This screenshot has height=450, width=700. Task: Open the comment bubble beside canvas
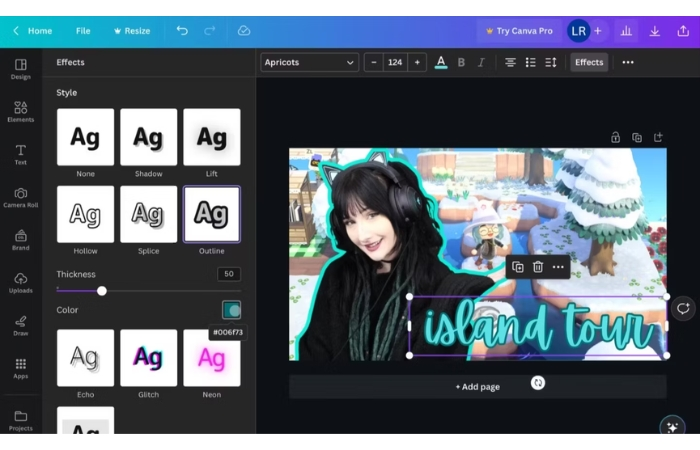[683, 308]
